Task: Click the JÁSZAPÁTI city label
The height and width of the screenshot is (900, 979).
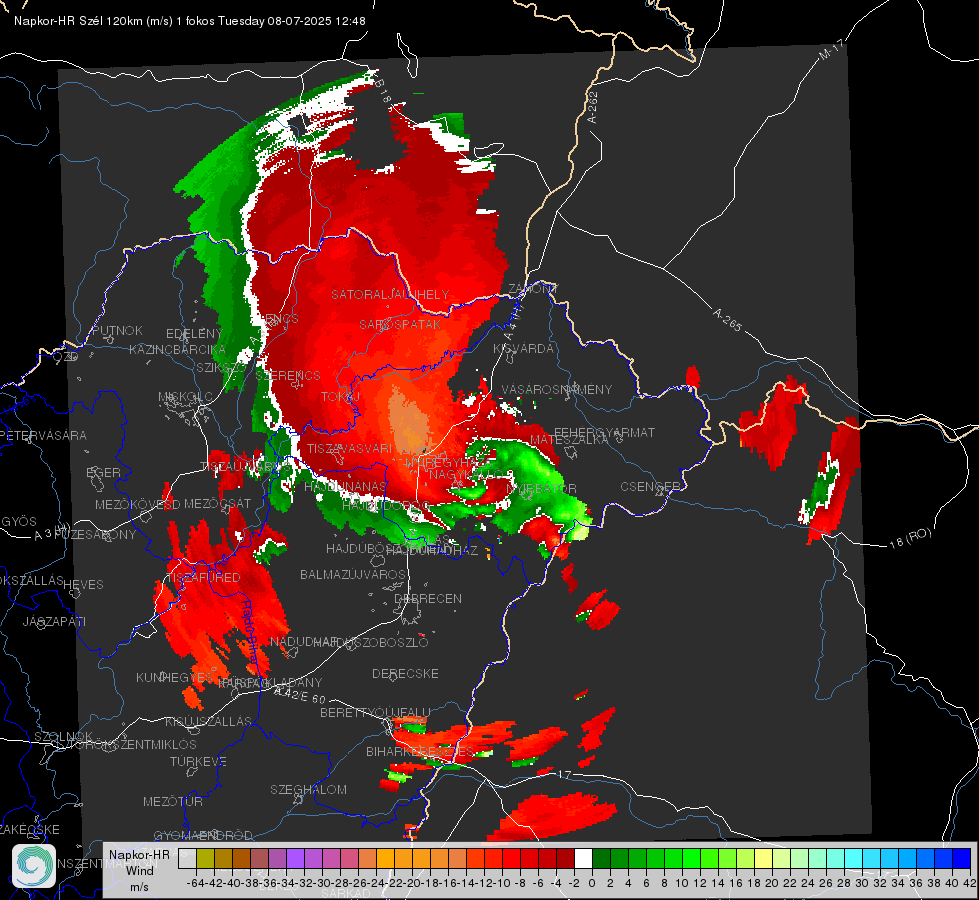Action: tap(54, 621)
